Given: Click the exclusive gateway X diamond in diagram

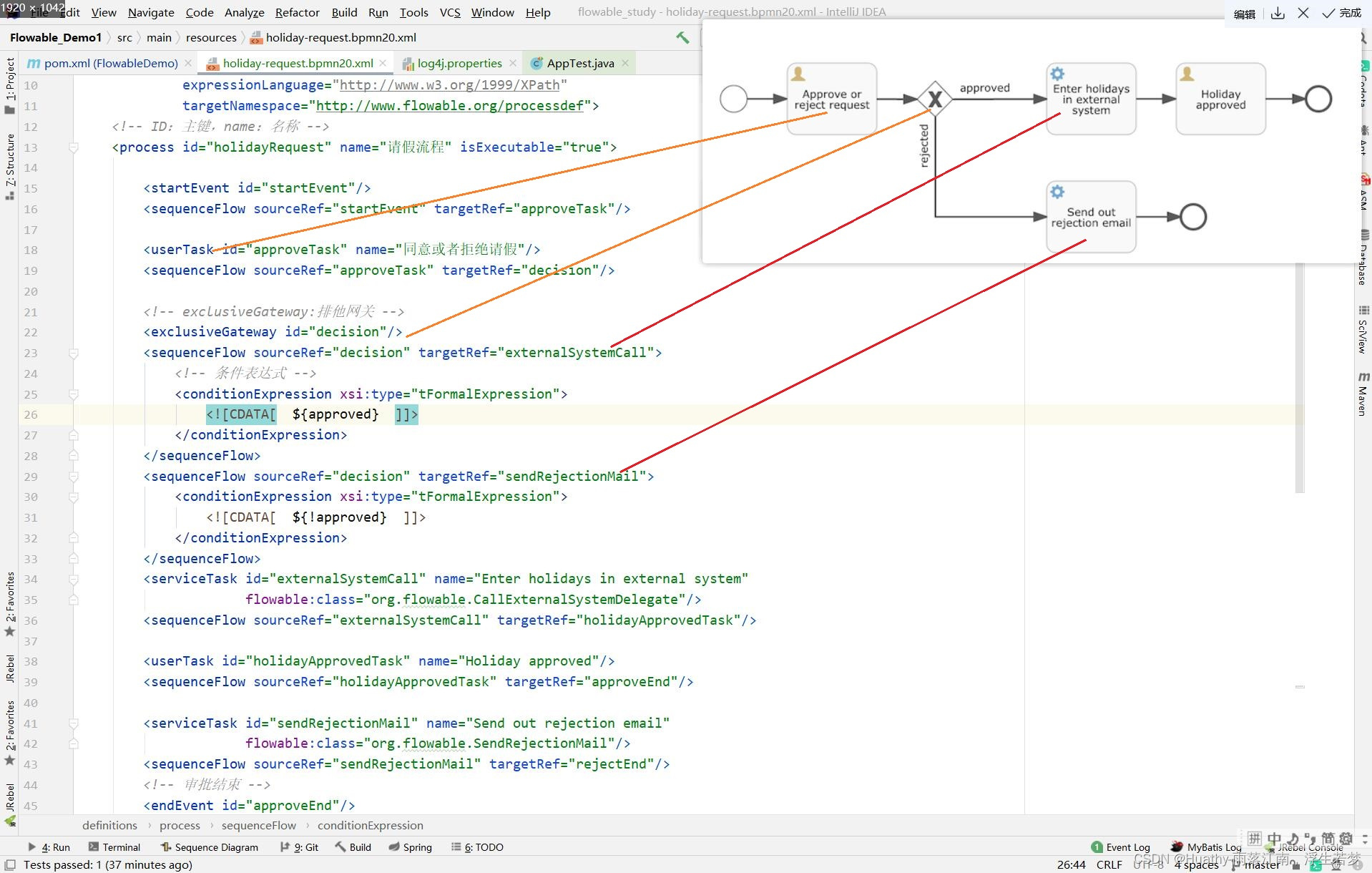Looking at the screenshot, I should tap(934, 99).
